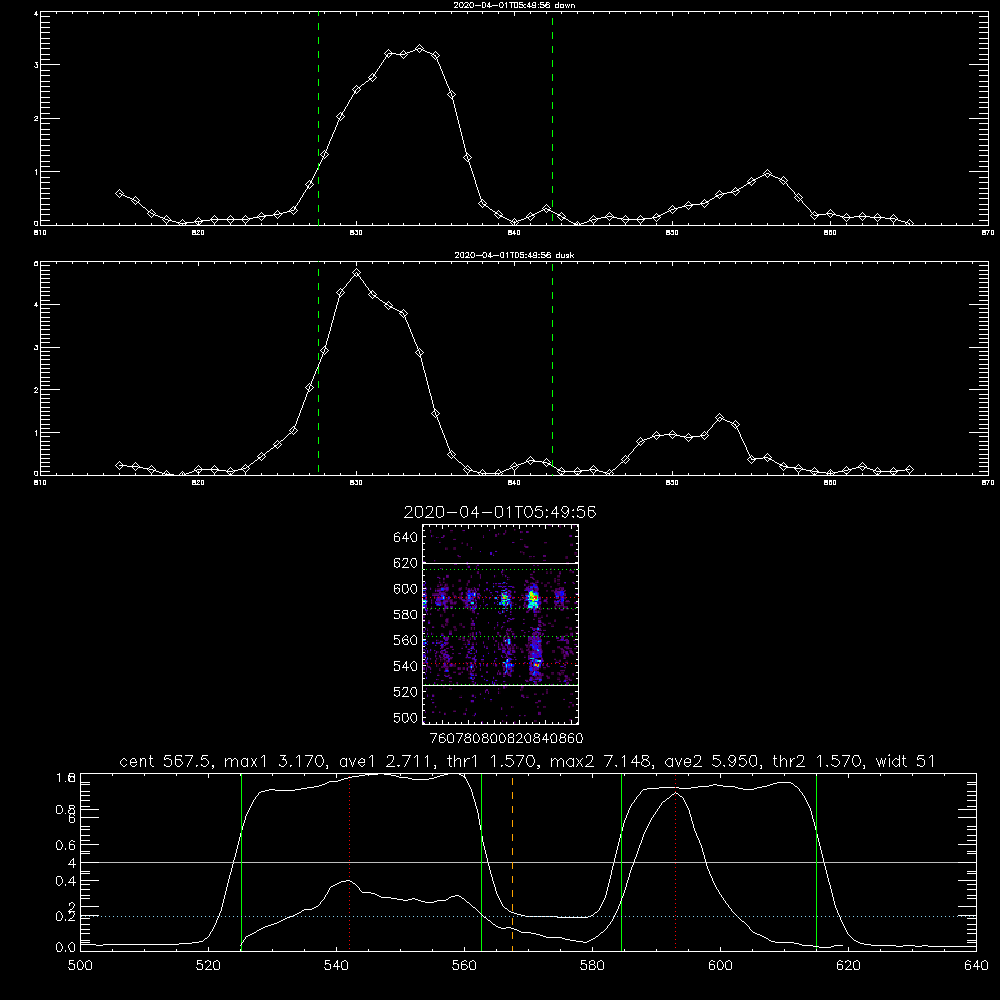
Task: Click the '840' x-axis label of dusk plot
Action: pyautogui.click(x=514, y=483)
